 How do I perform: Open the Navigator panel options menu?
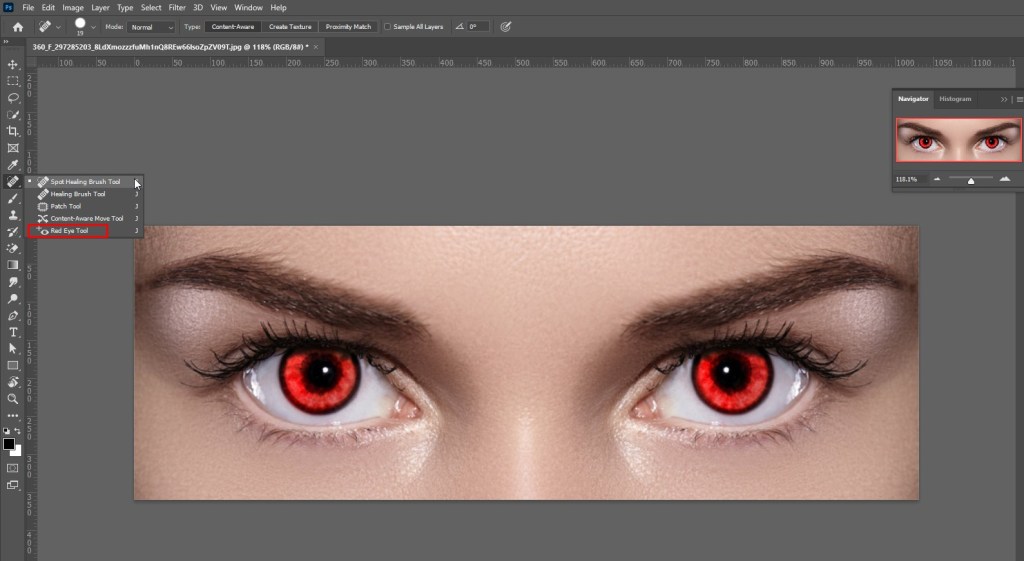[1018, 99]
